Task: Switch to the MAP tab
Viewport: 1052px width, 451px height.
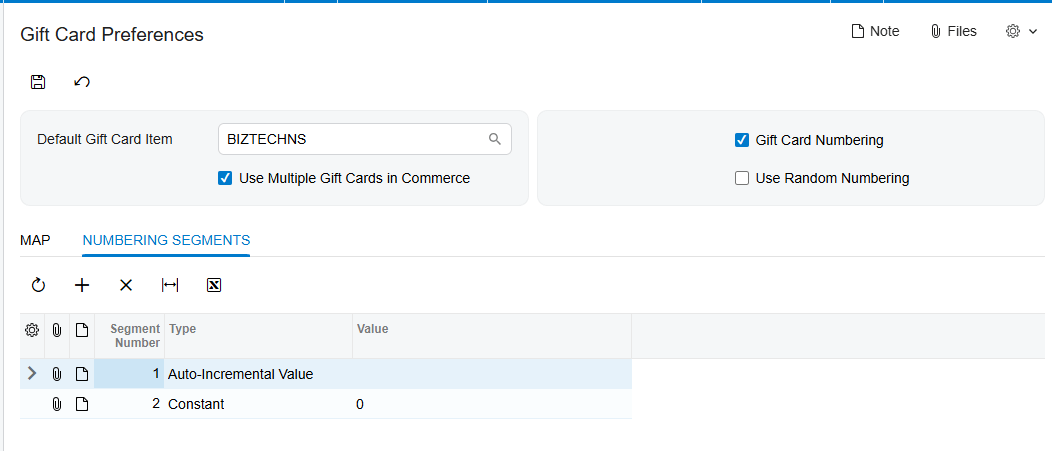Action: (36, 240)
